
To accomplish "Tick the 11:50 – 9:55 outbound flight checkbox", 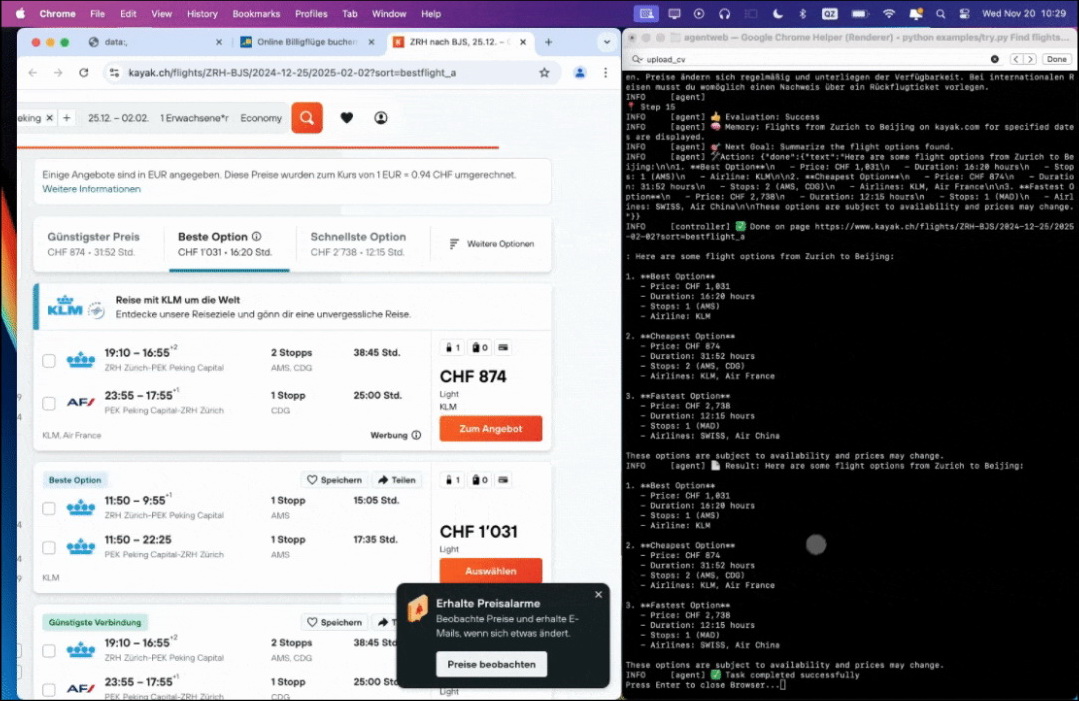I will coord(49,508).
